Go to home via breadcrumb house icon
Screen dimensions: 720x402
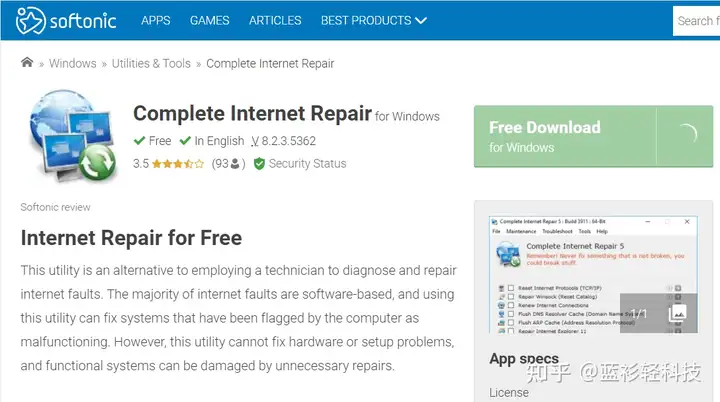point(27,62)
